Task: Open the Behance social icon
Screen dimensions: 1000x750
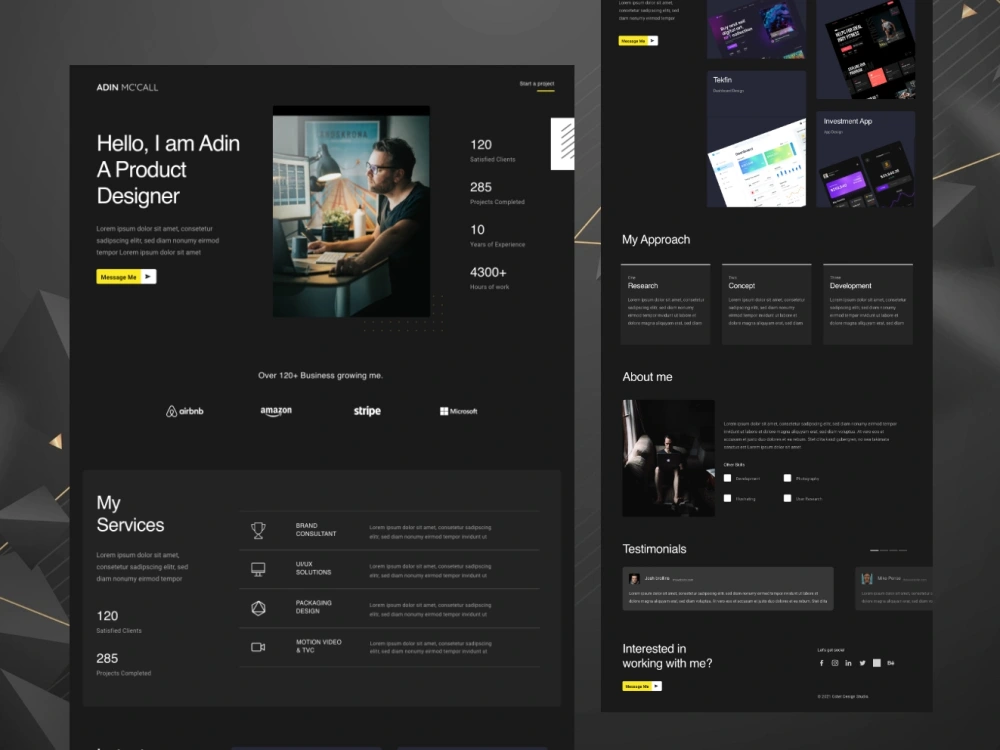Action: tap(891, 663)
